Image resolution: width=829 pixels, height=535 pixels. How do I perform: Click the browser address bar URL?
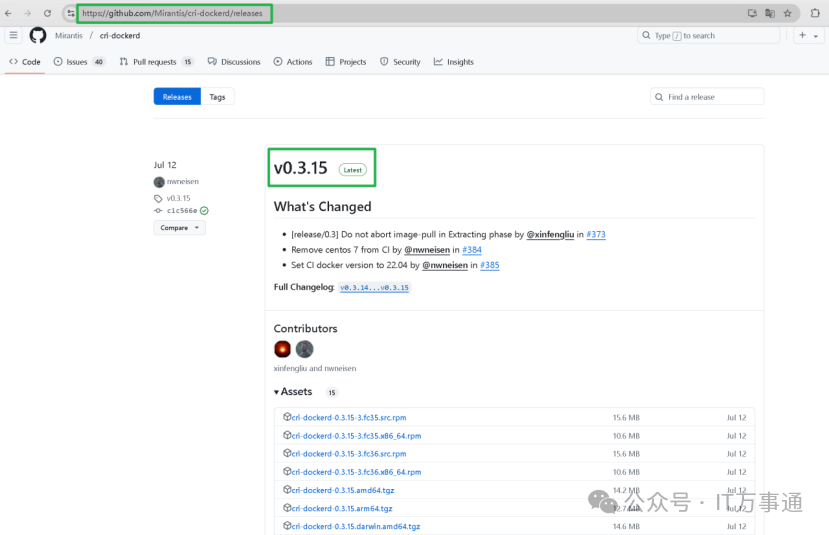[x=172, y=13]
